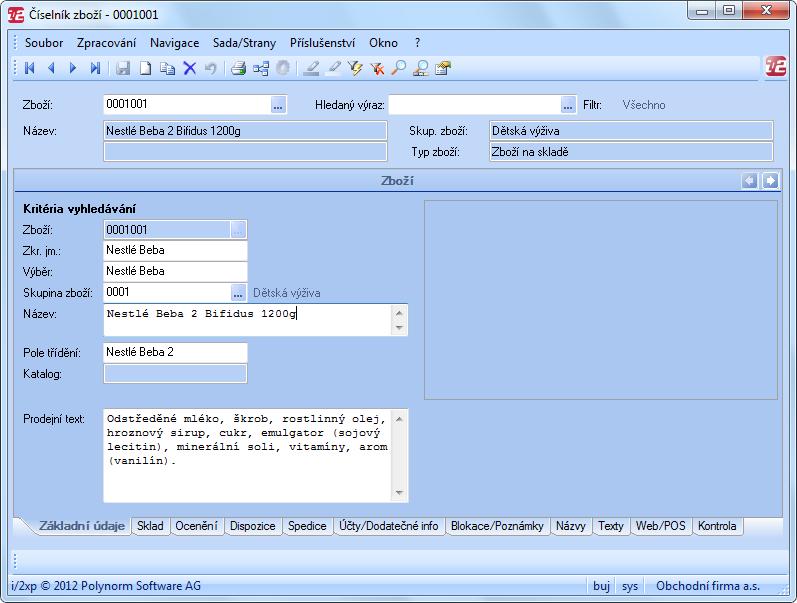Click Název box scroll up arrow
Screen dimensions: 797x603
400,313
